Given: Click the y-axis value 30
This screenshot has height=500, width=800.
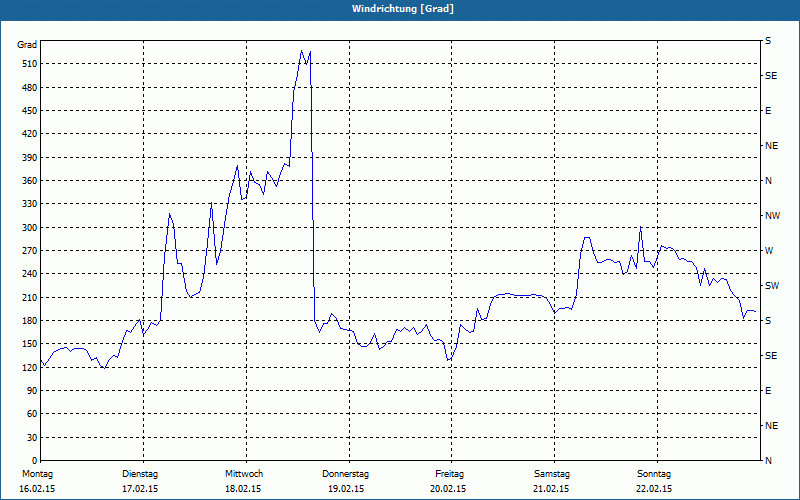Looking at the screenshot, I should (x=32, y=438).
